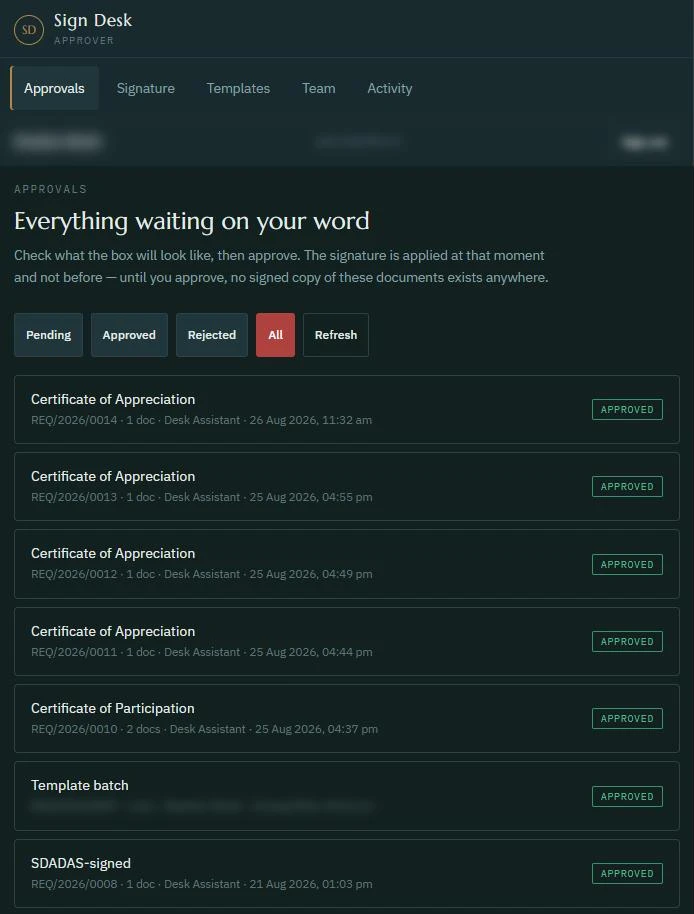Show only Approved requests
Viewport: 694px width, 914px height.
[x=129, y=335]
